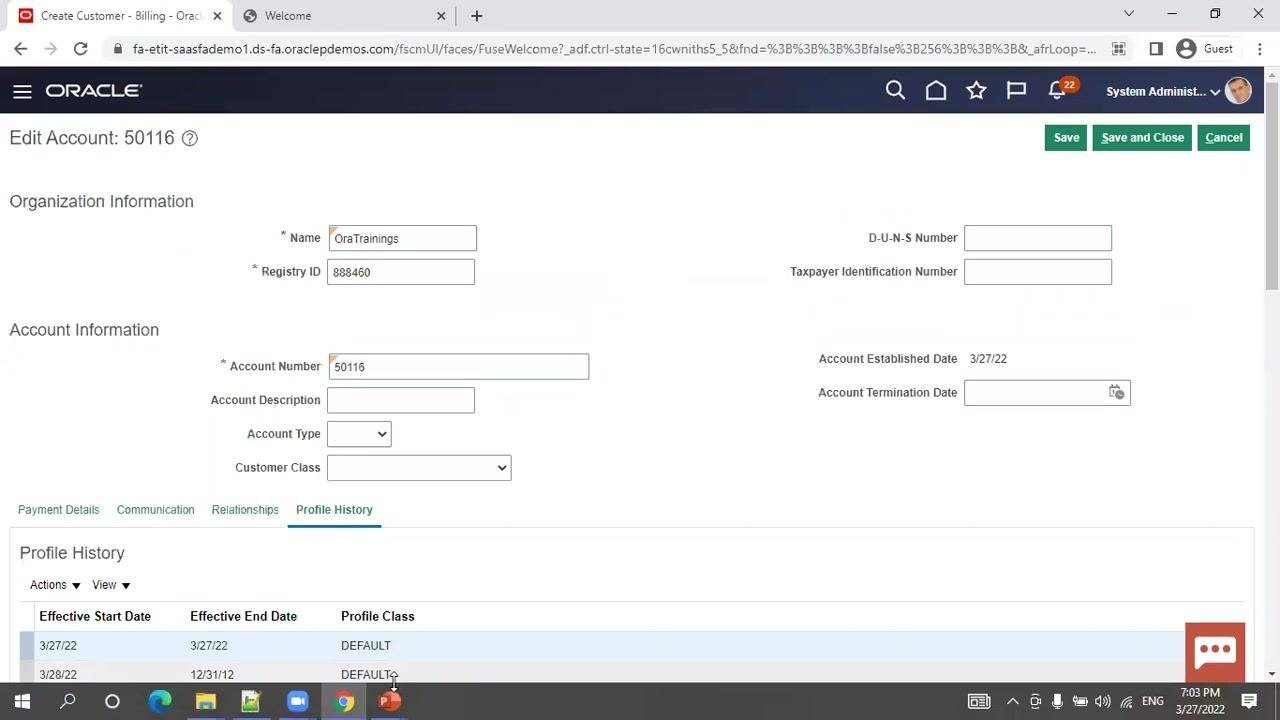Open PowerPoint from taskbar

point(390,701)
